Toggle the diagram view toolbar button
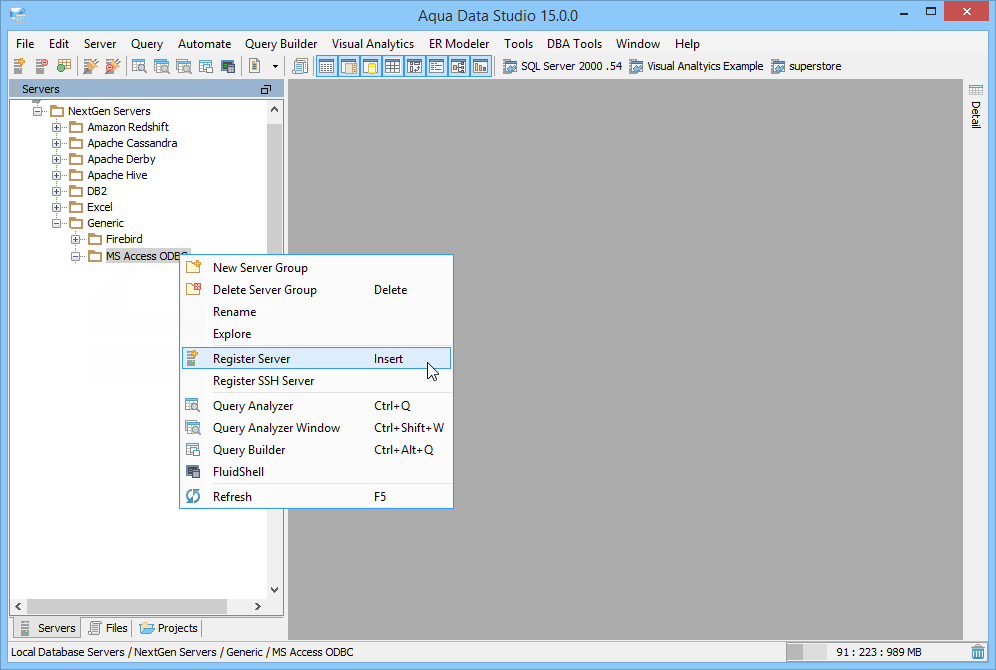Image resolution: width=996 pixels, height=670 pixels. [x=459, y=65]
